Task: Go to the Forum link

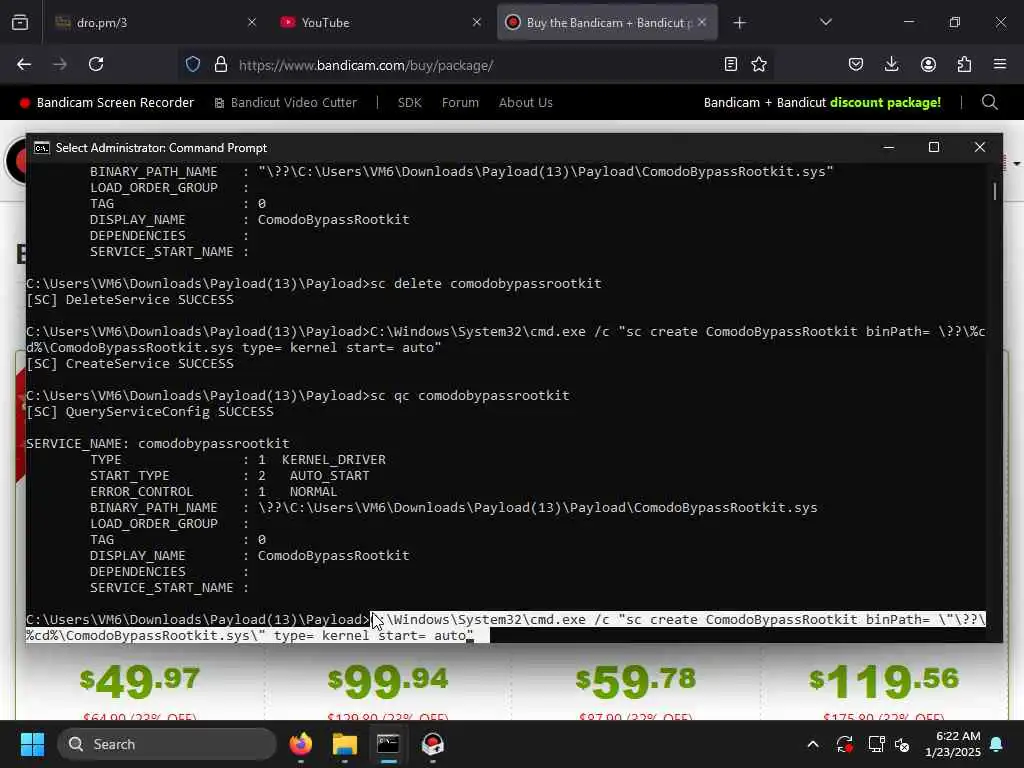Action: pos(460,103)
